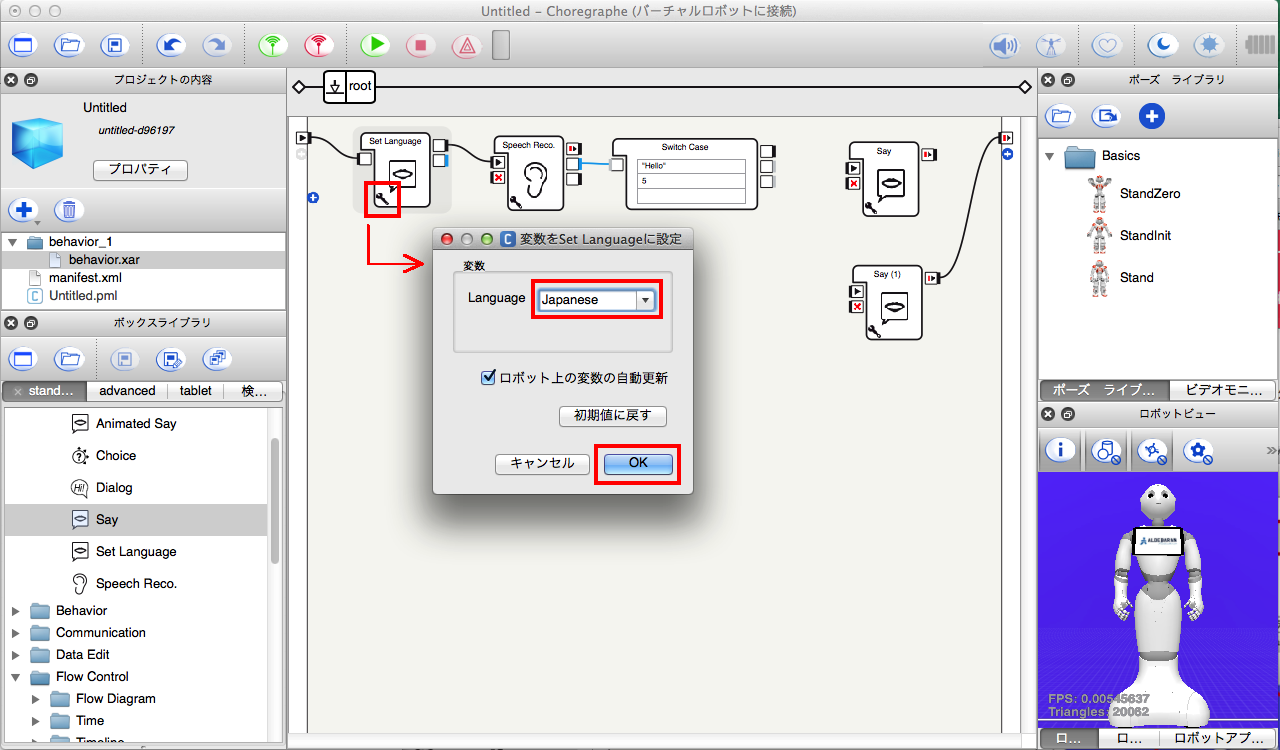The height and width of the screenshot is (750, 1280).
Task: Expand the Flow Diagram subfolder
Action: click(37, 699)
